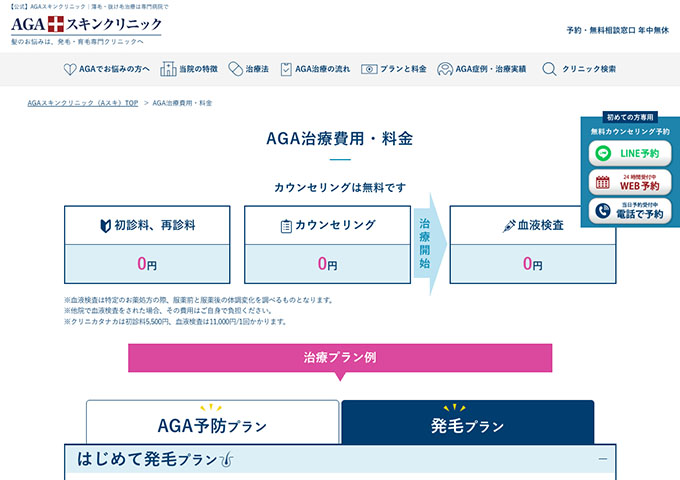Screen dimensions: 680x480
Task: Click the building icon beside 当院の特徴
Action: [x=169, y=69]
